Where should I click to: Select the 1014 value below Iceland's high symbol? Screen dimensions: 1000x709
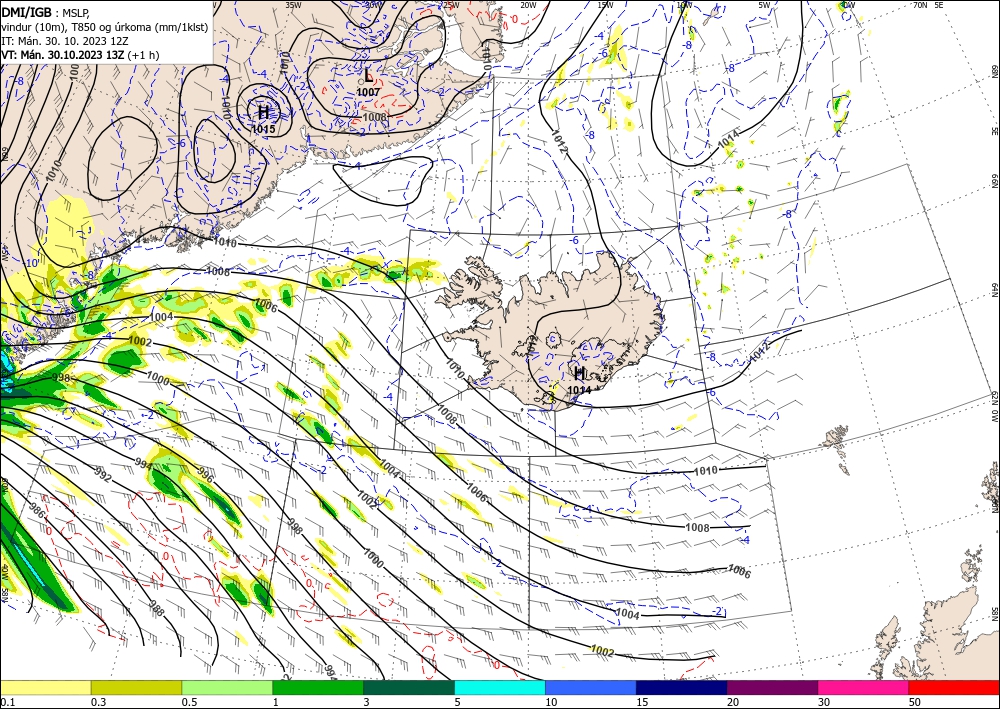tap(579, 390)
